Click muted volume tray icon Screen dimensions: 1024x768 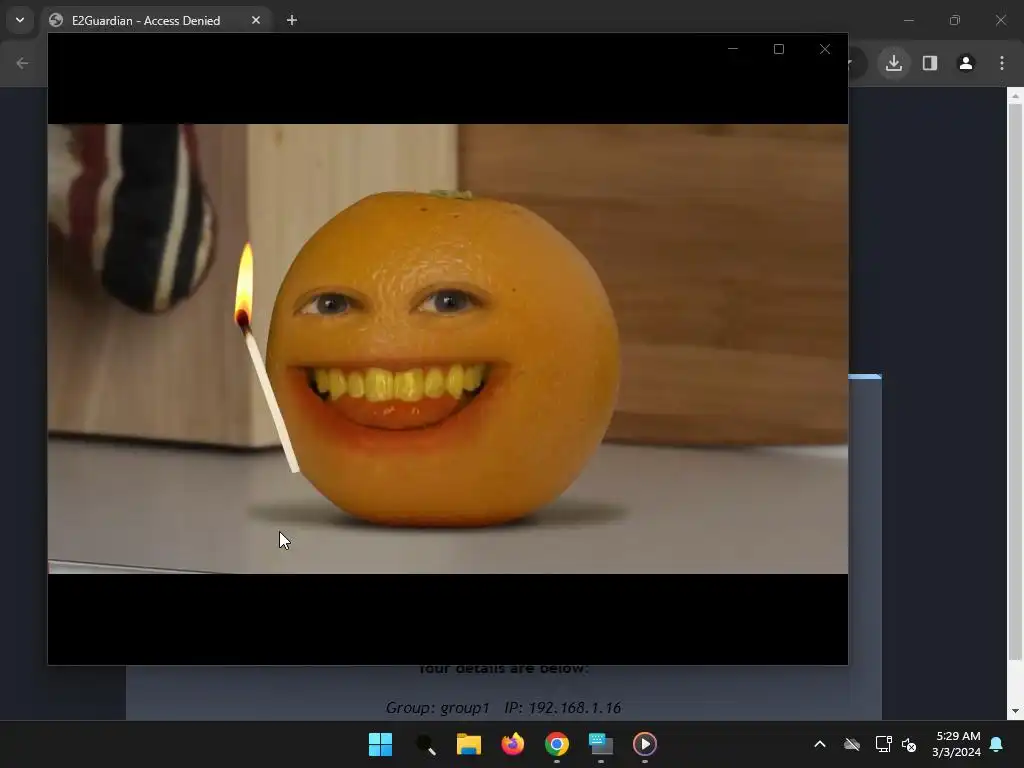(x=908, y=744)
